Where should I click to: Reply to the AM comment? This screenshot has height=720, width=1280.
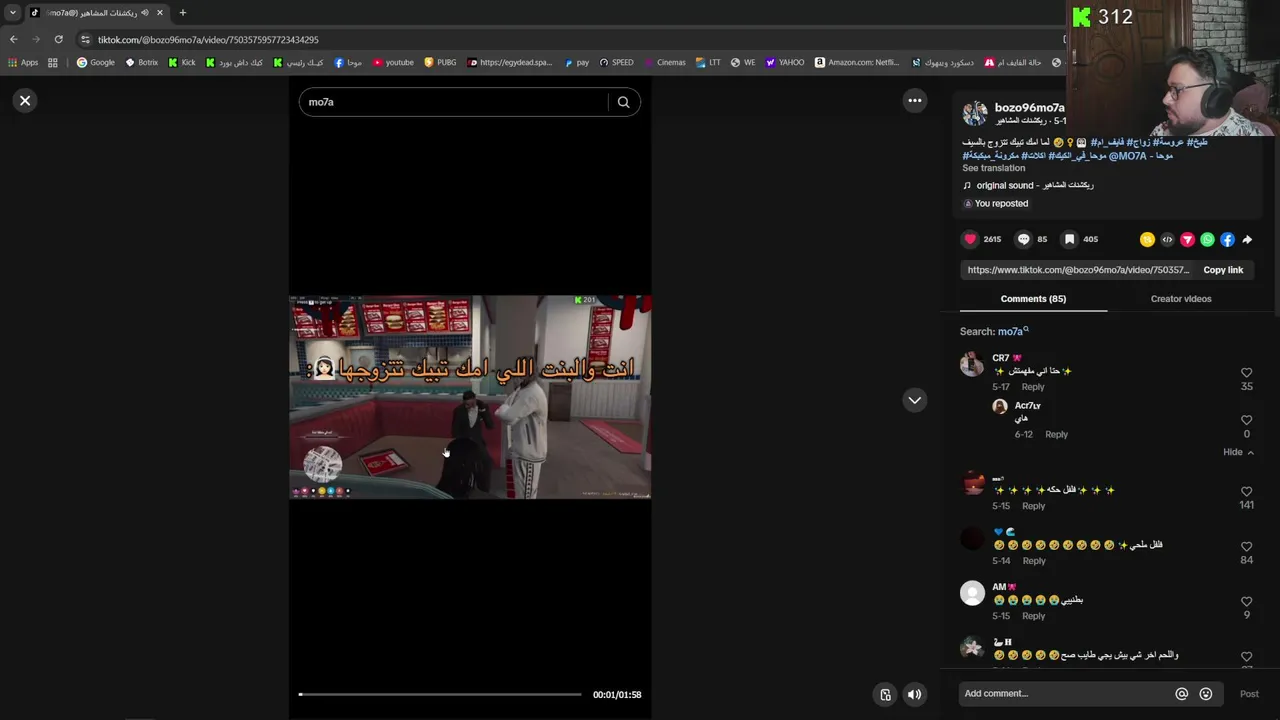coord(1033,616)
